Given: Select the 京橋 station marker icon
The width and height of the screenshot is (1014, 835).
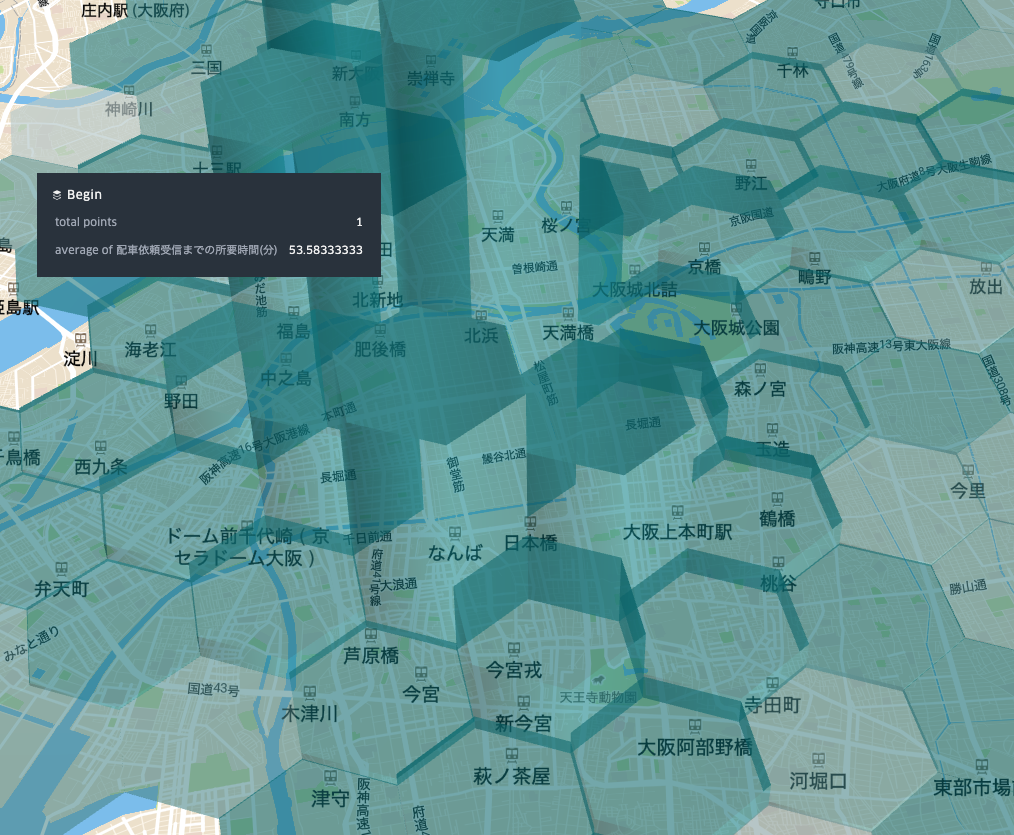Looking at the screenshot, I should [x=704, y=250].
